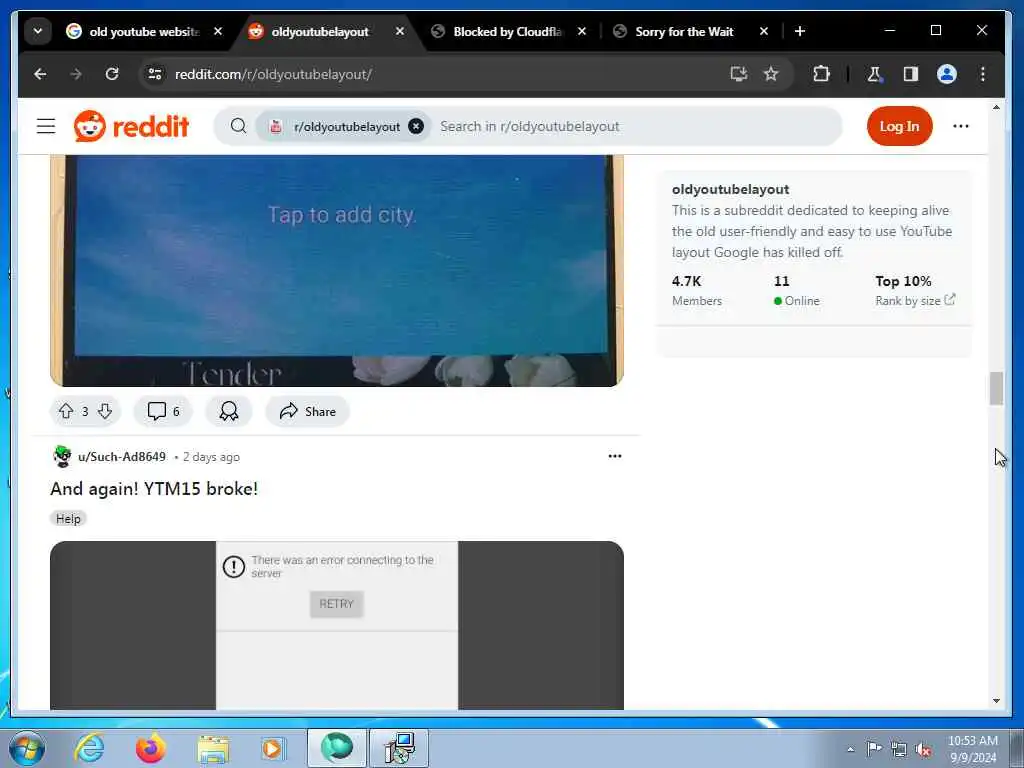The height and width of the screenshot is (768, 1024).
Task: Open the clock showing 10:53 AM
Action: [973, 749]
